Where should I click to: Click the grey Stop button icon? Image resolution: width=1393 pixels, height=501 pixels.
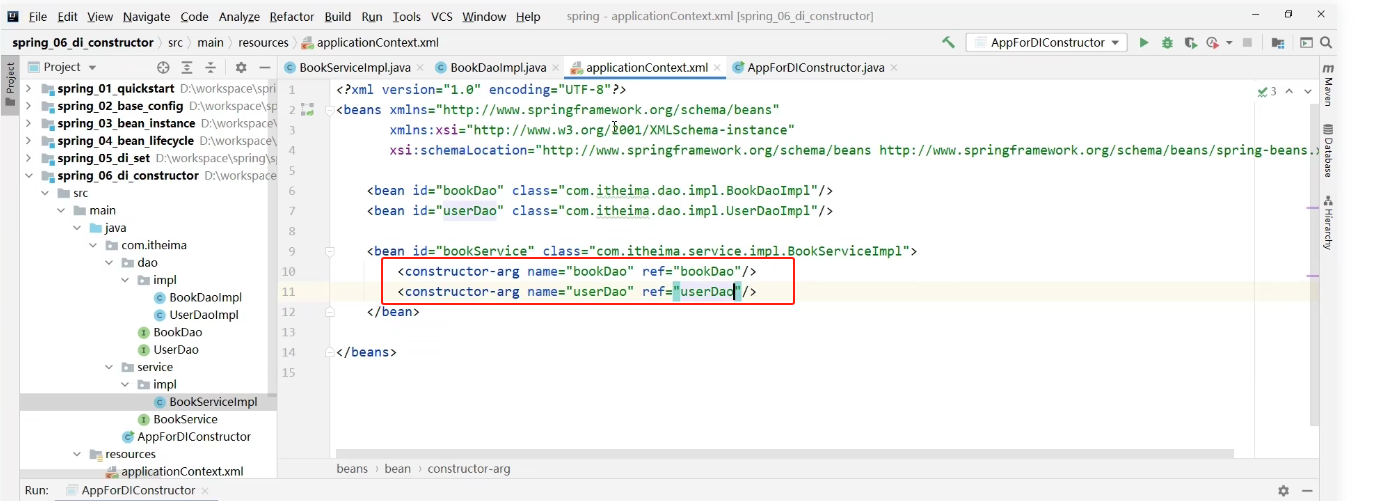1247,43
